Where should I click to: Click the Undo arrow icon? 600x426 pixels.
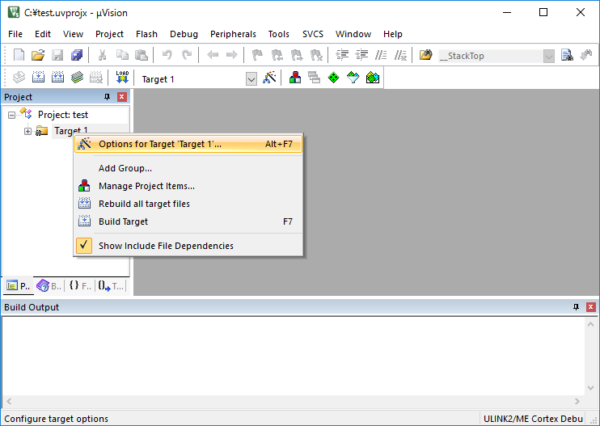pyautogui.click(x=167, y=55)
